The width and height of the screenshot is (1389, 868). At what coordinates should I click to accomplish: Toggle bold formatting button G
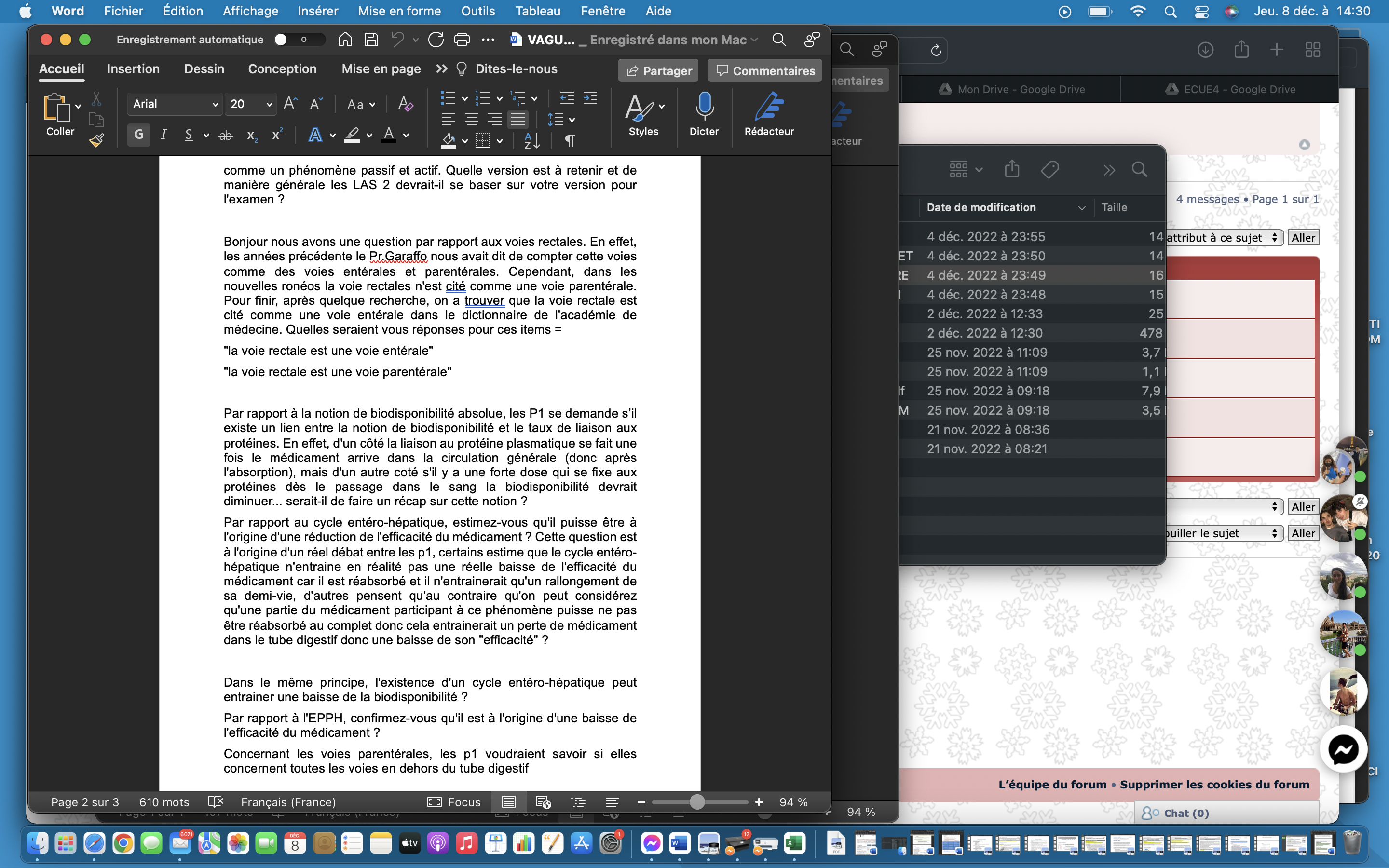[138, 135]
